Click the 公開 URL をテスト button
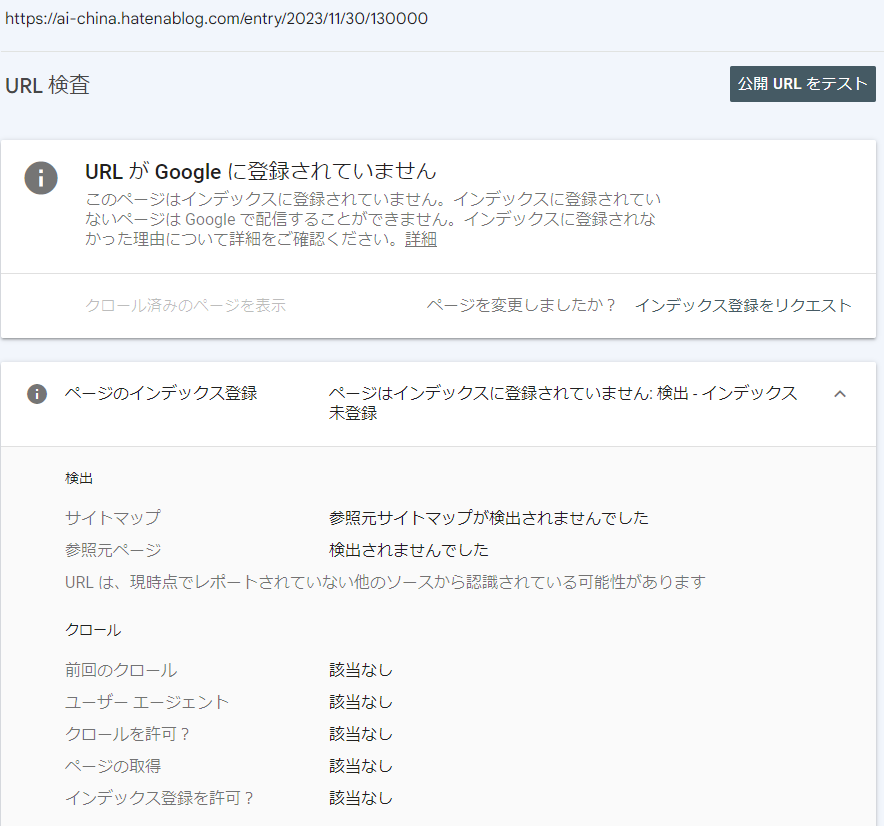The height and width of the screenshot is (826, 884). [802, 84]
